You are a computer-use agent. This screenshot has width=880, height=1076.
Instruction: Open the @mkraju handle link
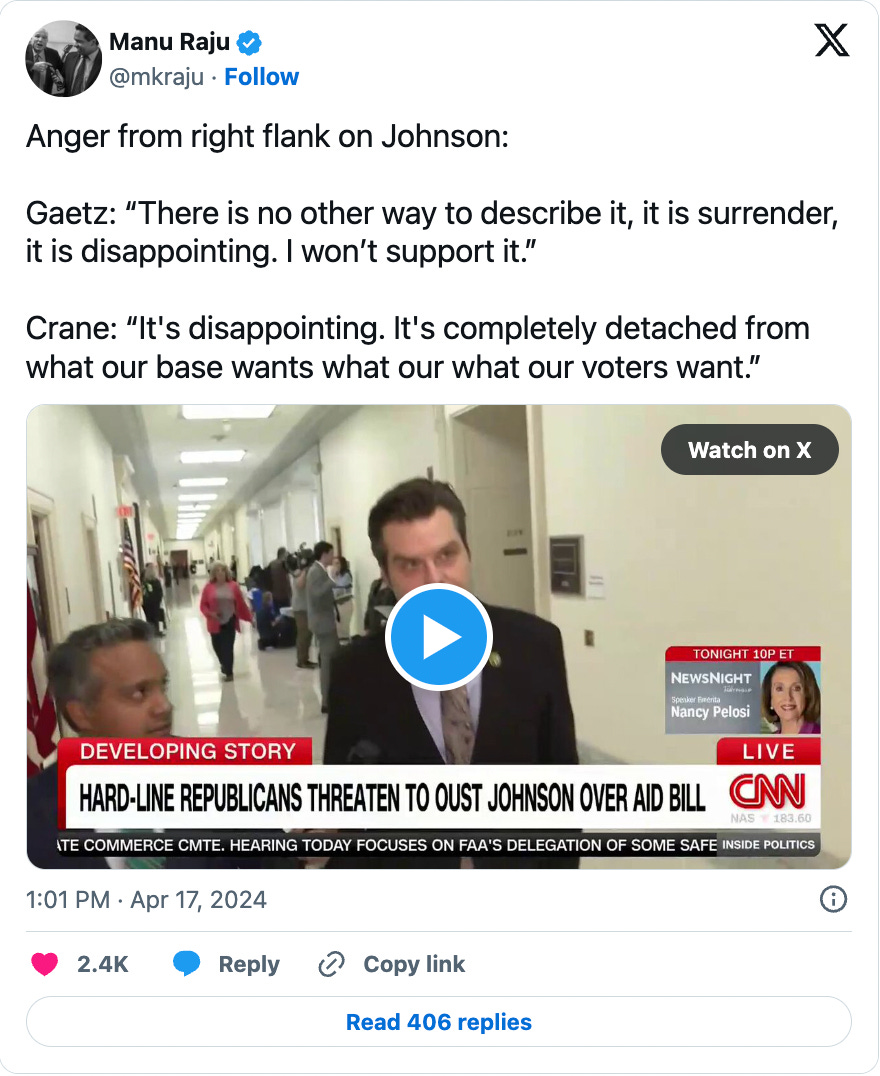pos(157,77)
